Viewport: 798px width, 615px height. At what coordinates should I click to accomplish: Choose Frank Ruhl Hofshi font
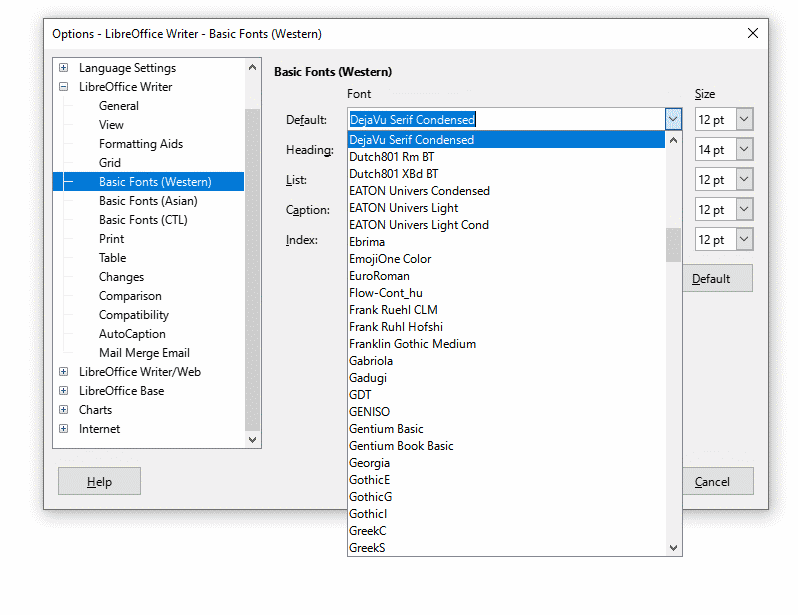pyautogui.click(x=506, y=327)
